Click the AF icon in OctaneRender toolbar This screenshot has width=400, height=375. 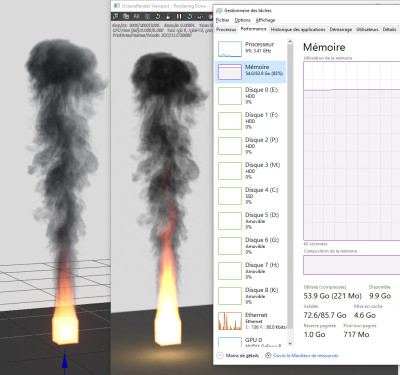tap(200, 16)
